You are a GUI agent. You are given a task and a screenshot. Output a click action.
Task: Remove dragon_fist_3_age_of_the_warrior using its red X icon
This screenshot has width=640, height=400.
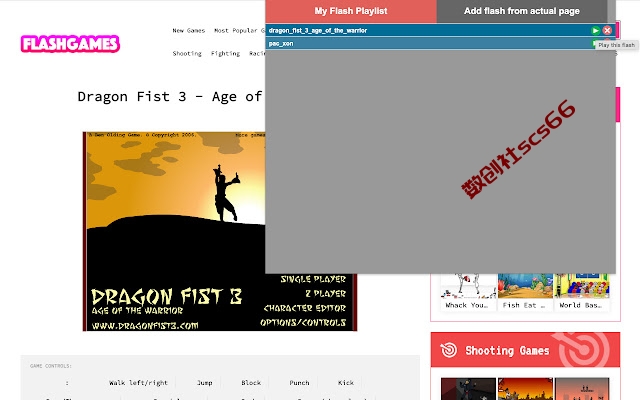click(607, 30)
